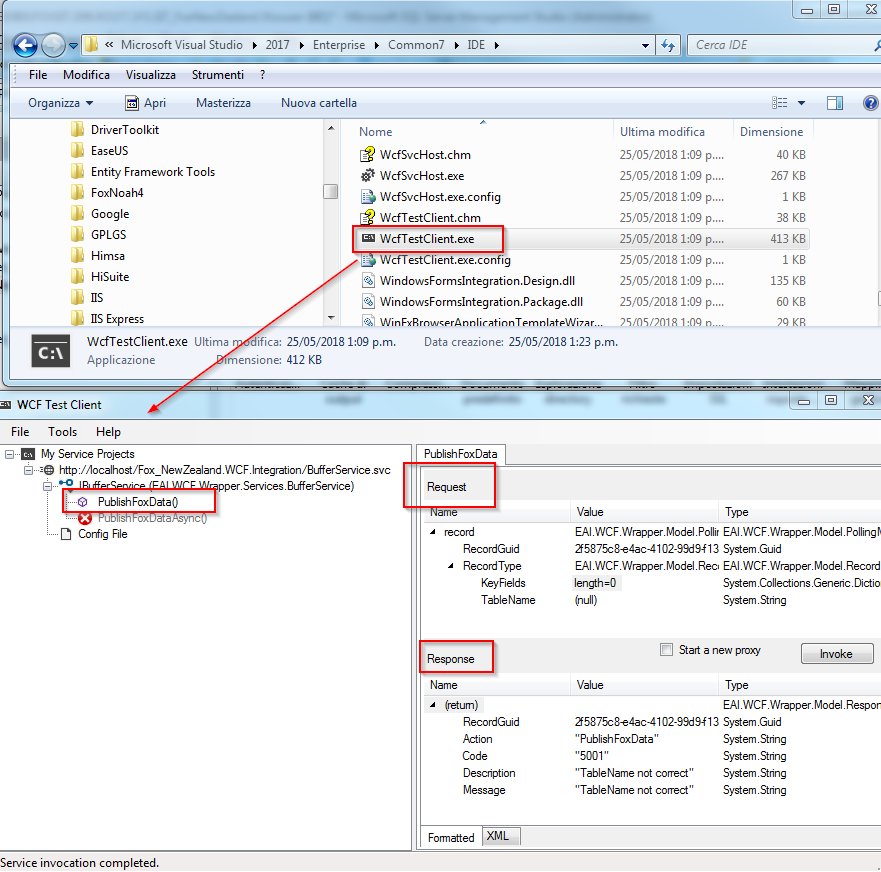This screenshot has height=872, width=881.
Task: Click the PublishFoxDataAsync() error icon
Action: 85,518
